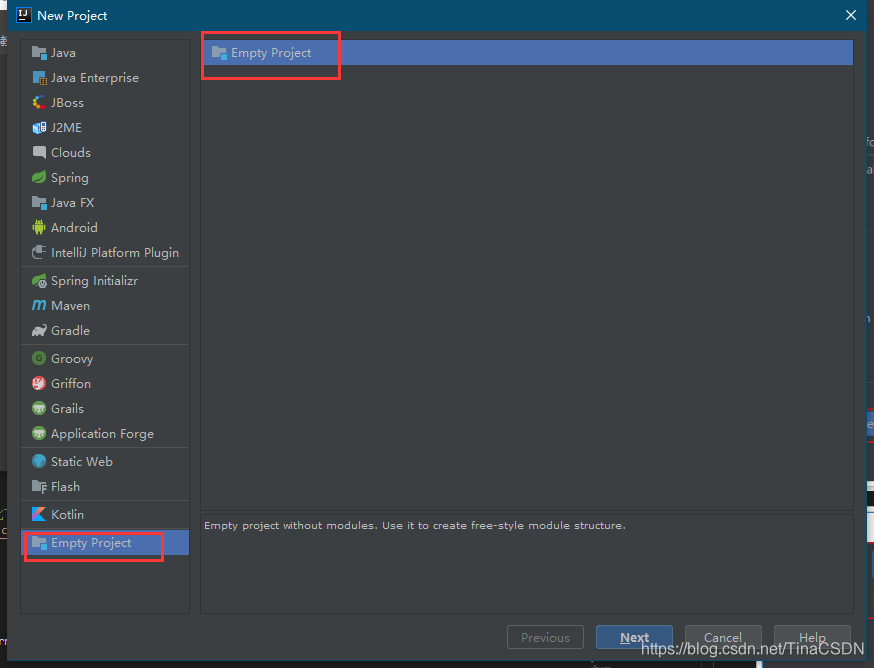
Task: Click Empty Project icon in left list
Action: tap(39, 543)
